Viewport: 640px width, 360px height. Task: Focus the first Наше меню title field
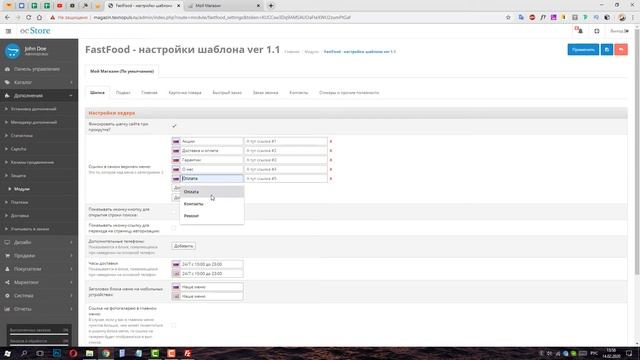pos(211,287)
